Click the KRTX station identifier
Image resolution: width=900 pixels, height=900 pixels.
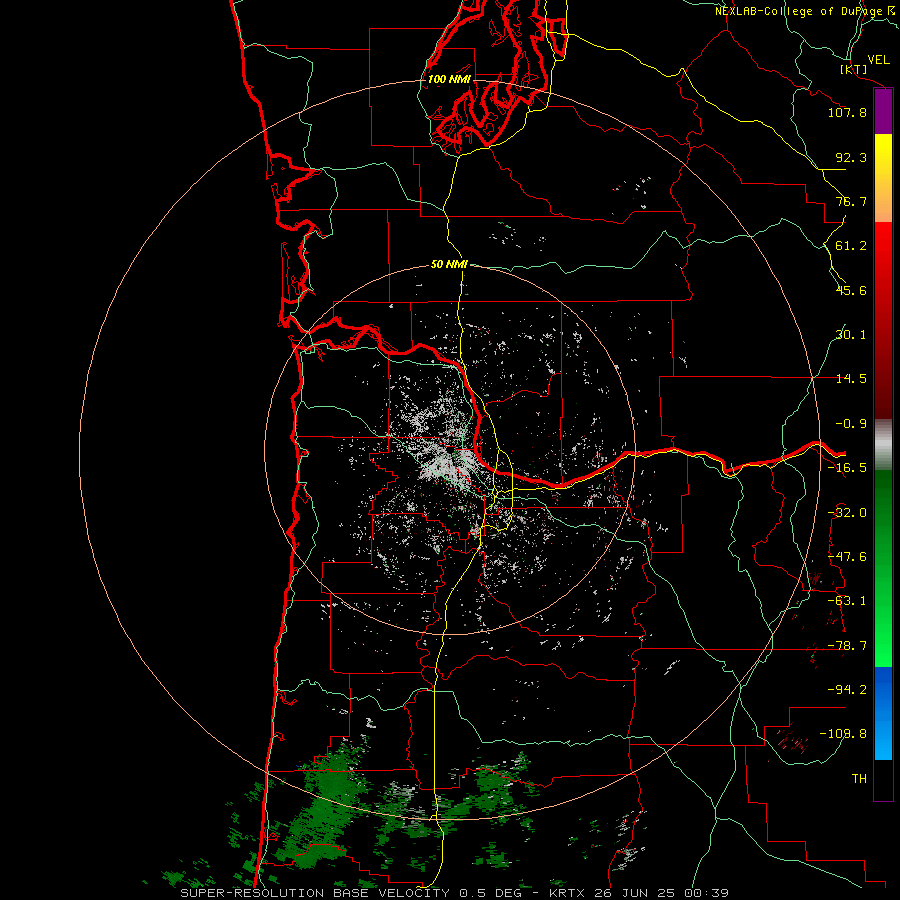click(x=567, y=893)
